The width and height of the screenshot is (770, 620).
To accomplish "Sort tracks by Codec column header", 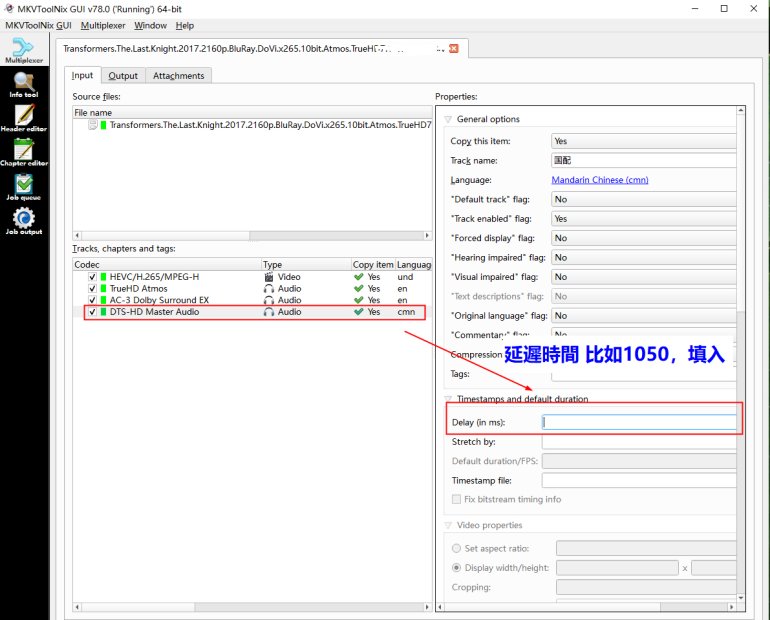I will [x=167, y=265].
